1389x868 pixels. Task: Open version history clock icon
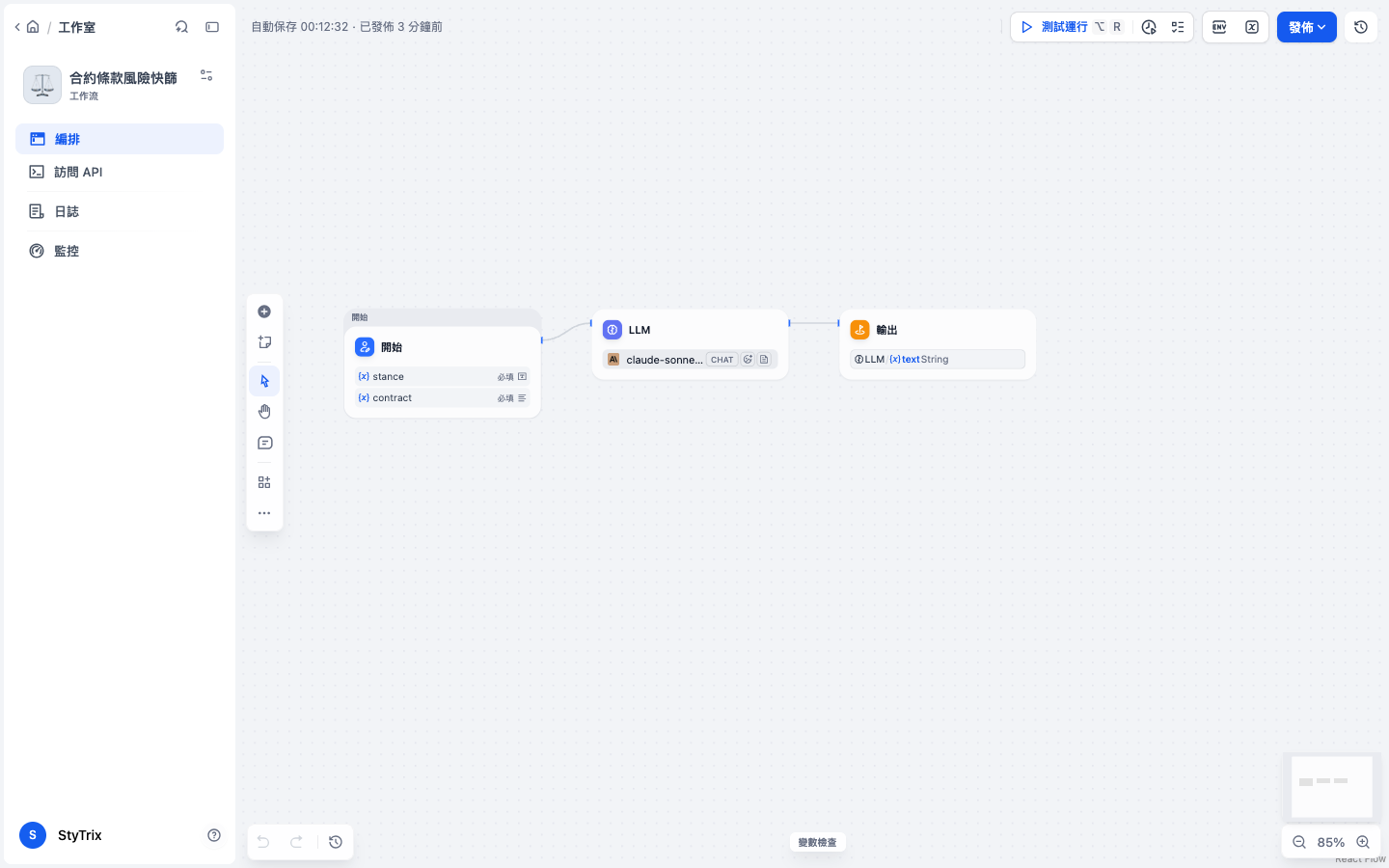click(1361, 27)
